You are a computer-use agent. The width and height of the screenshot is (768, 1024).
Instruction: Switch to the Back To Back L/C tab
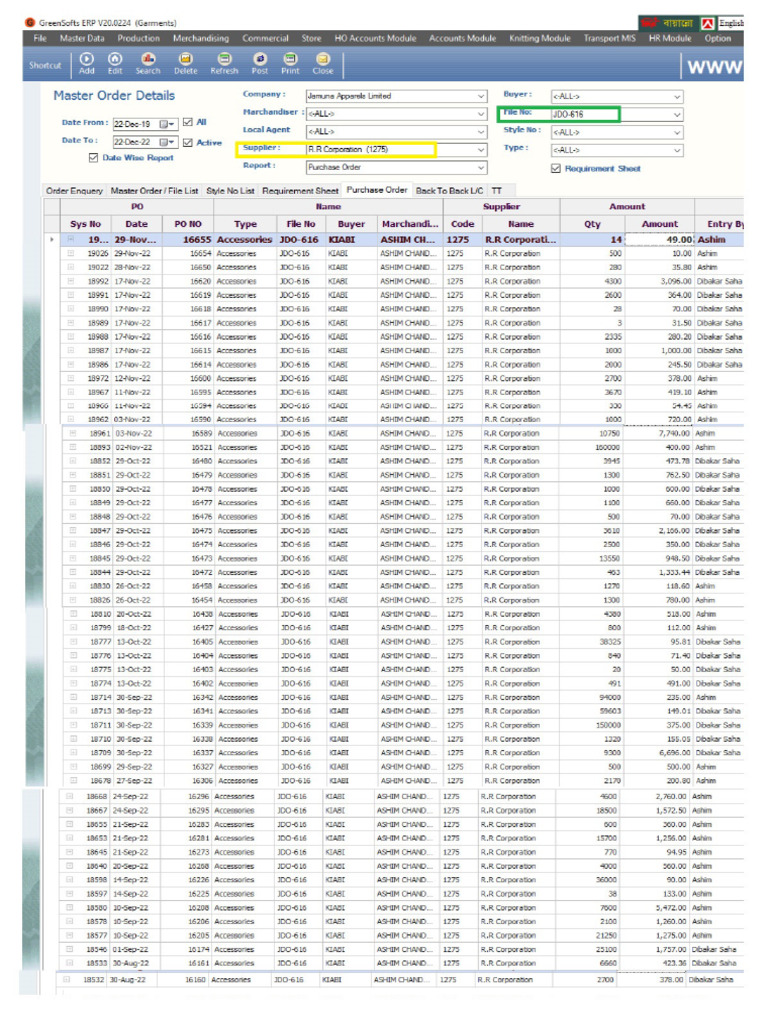(449, 191)
